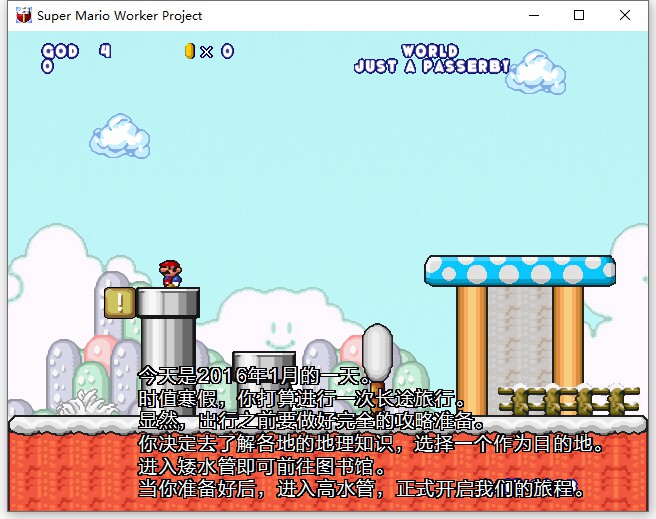656x519 pixels.
Task: Click the line starting with '当你准备好后'
Action: [361, 488]
